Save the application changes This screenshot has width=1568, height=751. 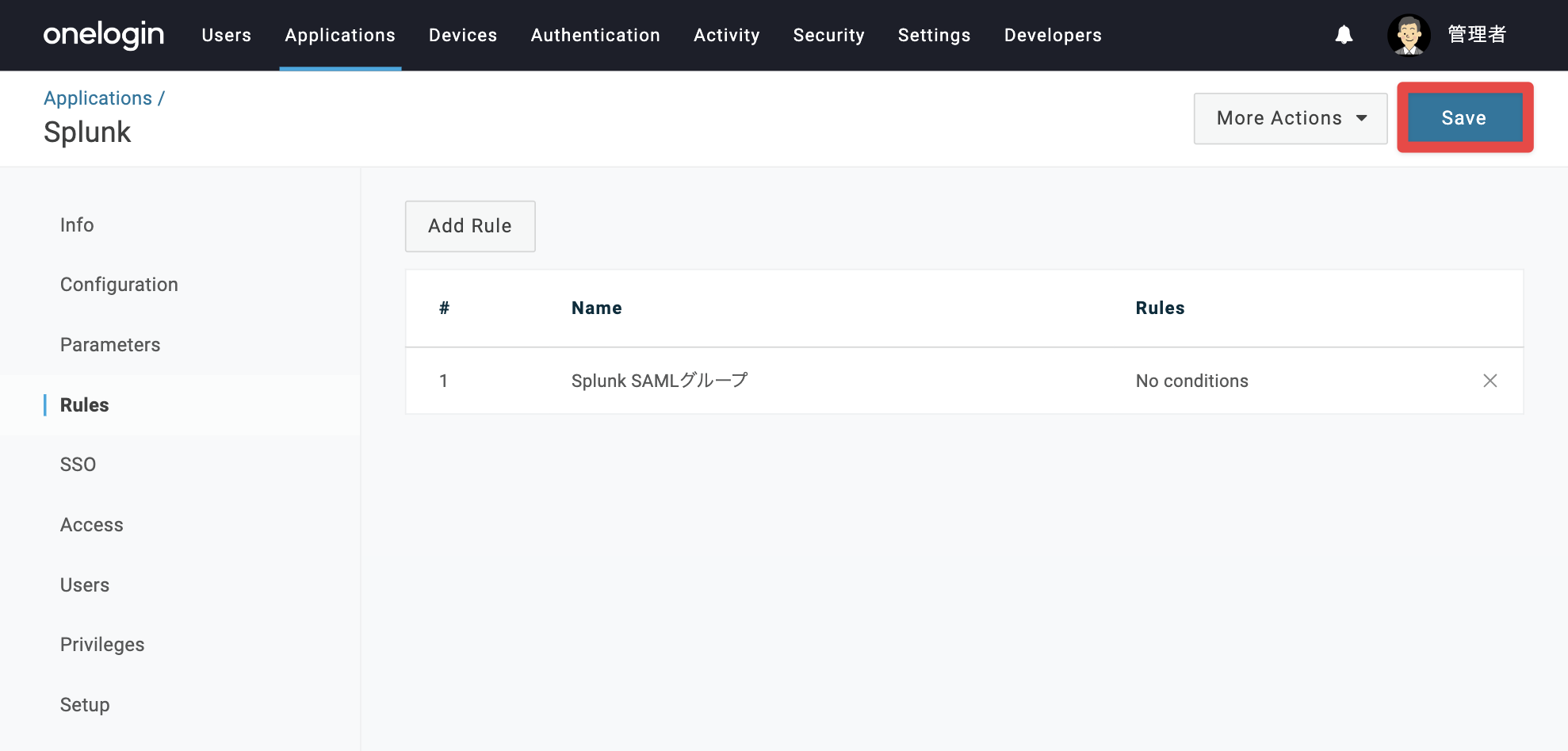(1464, 118)
